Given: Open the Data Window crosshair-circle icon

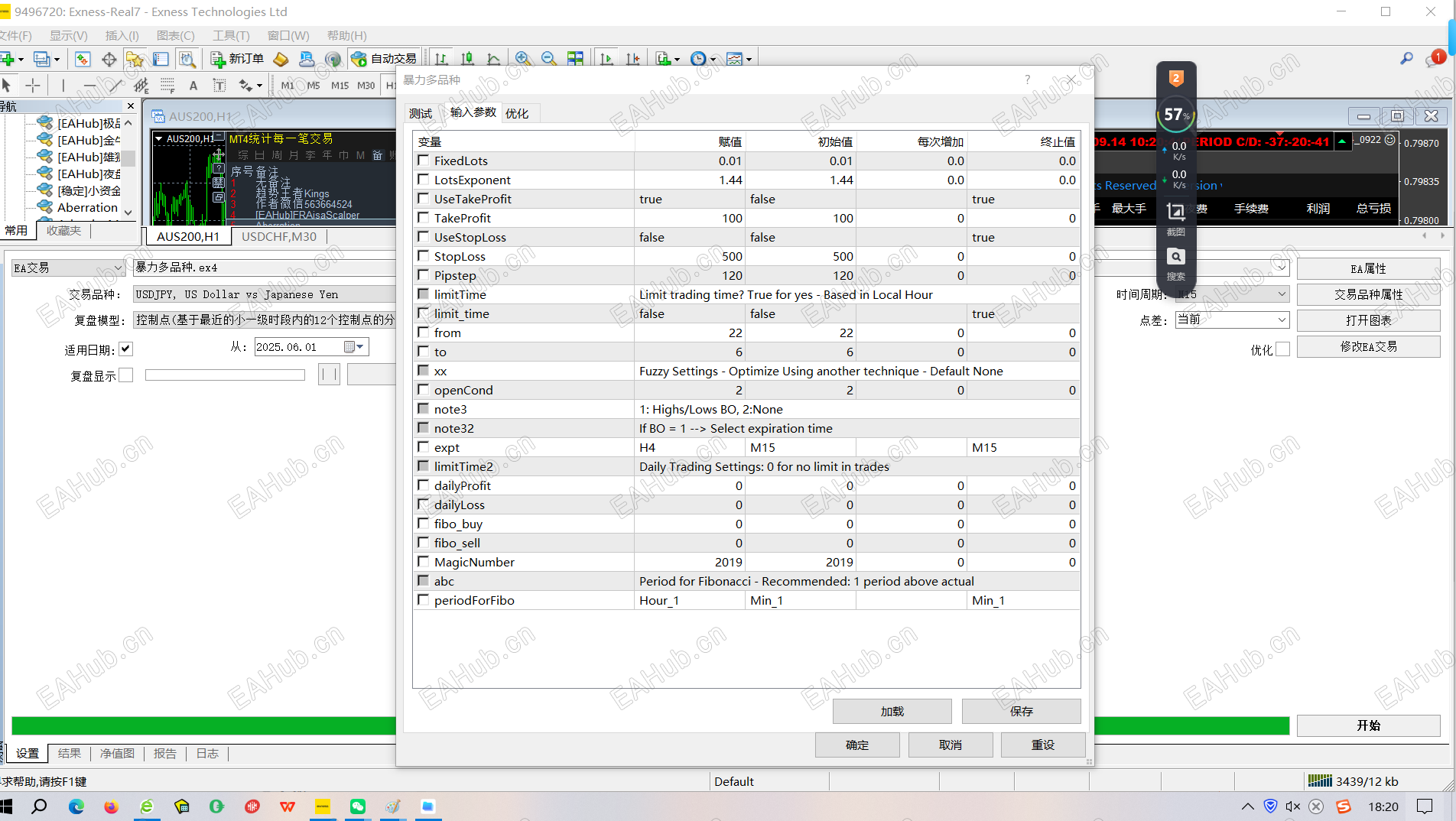Looking at the screenshot, I should pos(109,59).
